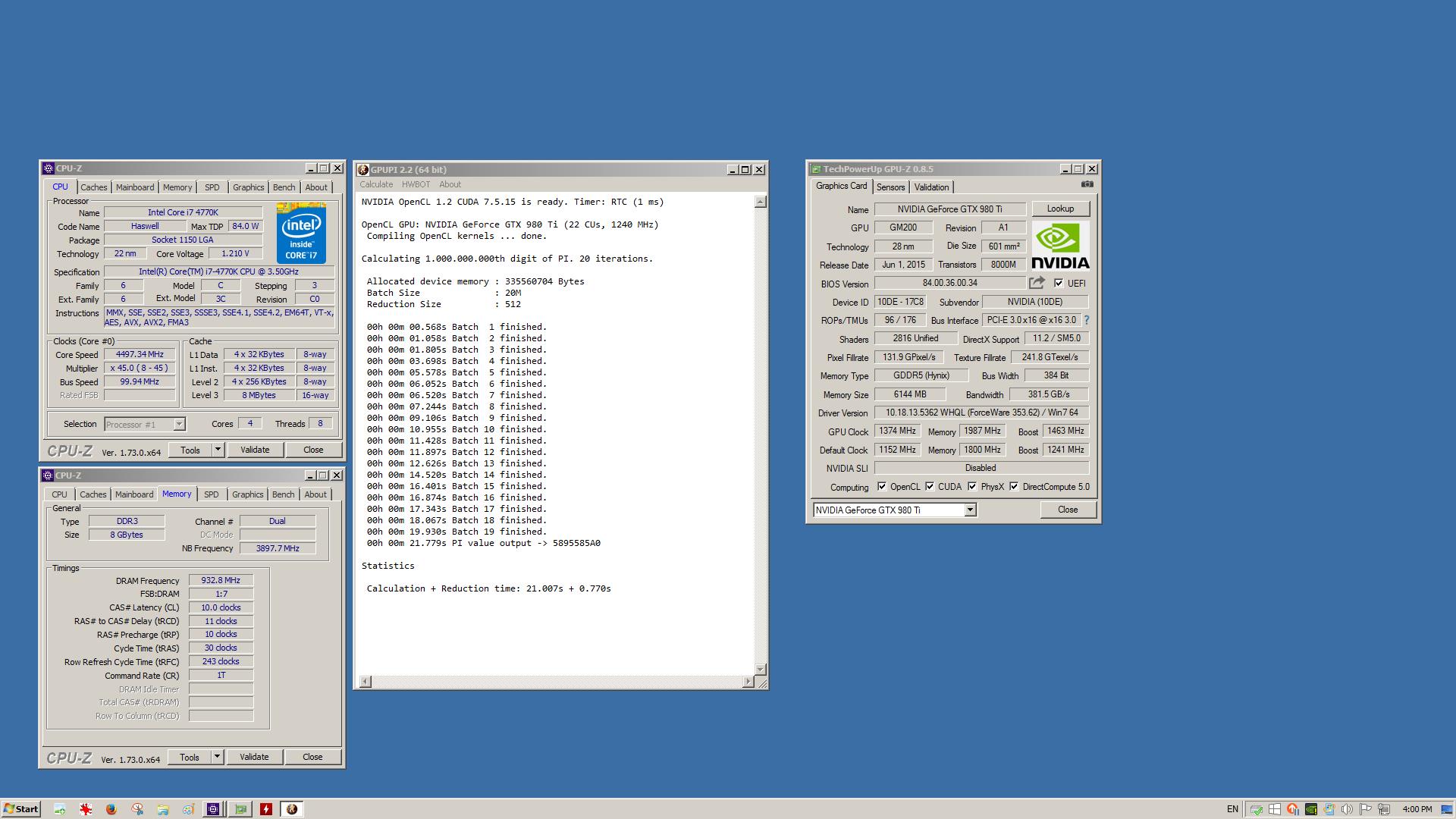Click the Show Desktop button in tray corner
This screenshot has height=819, width=1456.
(x=1447, y=809)
